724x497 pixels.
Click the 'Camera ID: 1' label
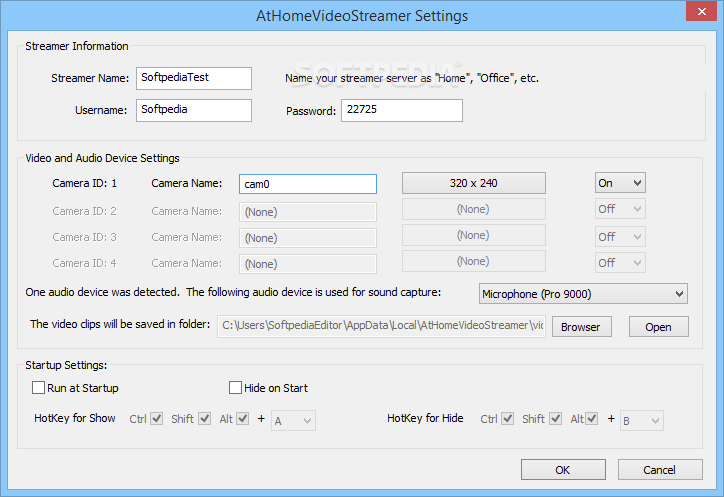84,183
